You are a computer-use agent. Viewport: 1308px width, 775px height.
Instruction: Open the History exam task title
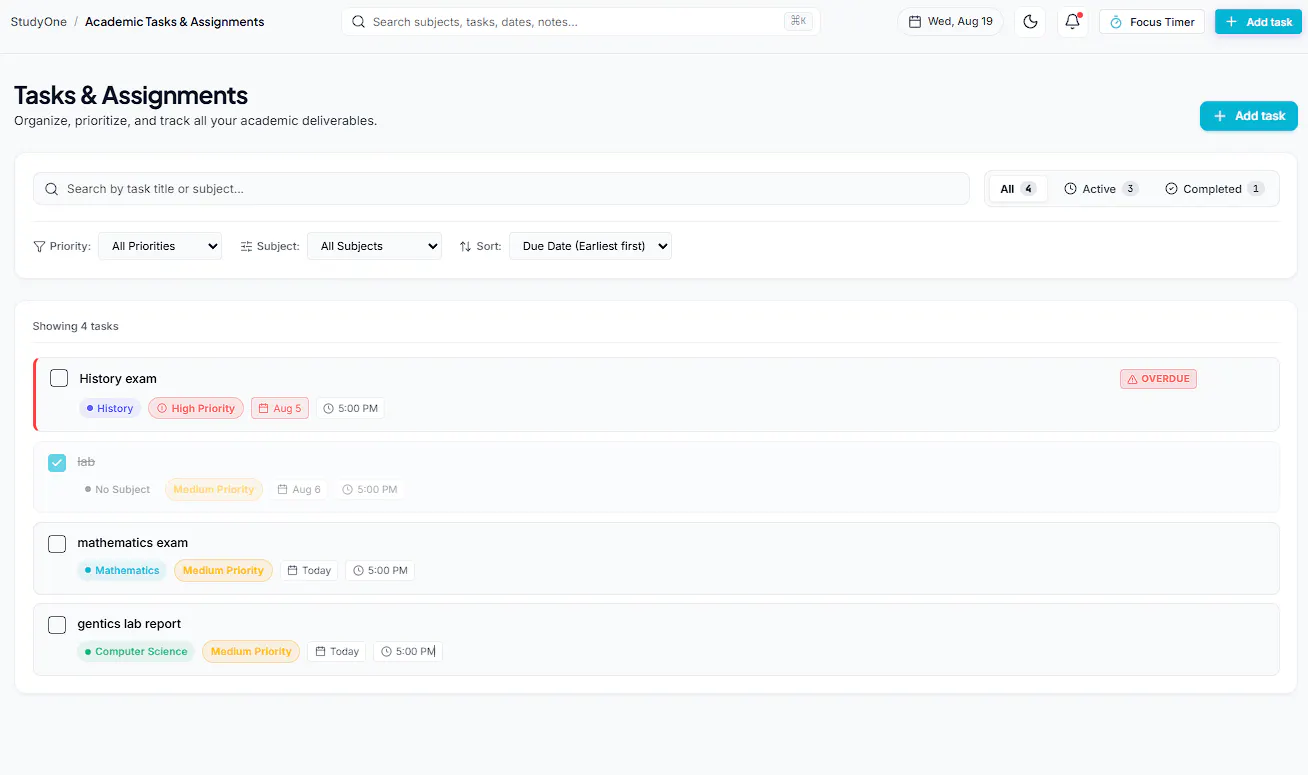[118, 379]
